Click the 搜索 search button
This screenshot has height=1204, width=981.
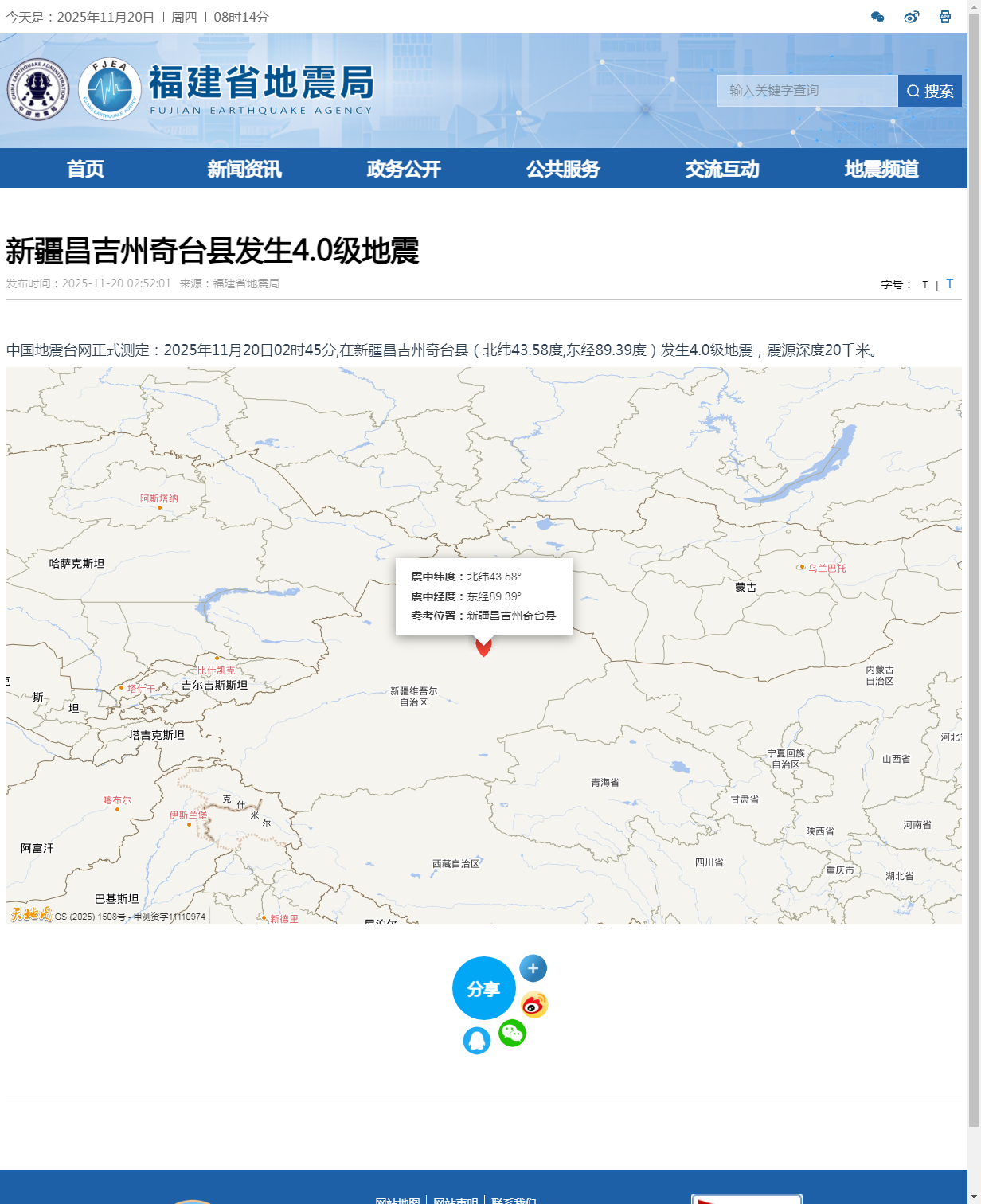(x=932, y=90)
